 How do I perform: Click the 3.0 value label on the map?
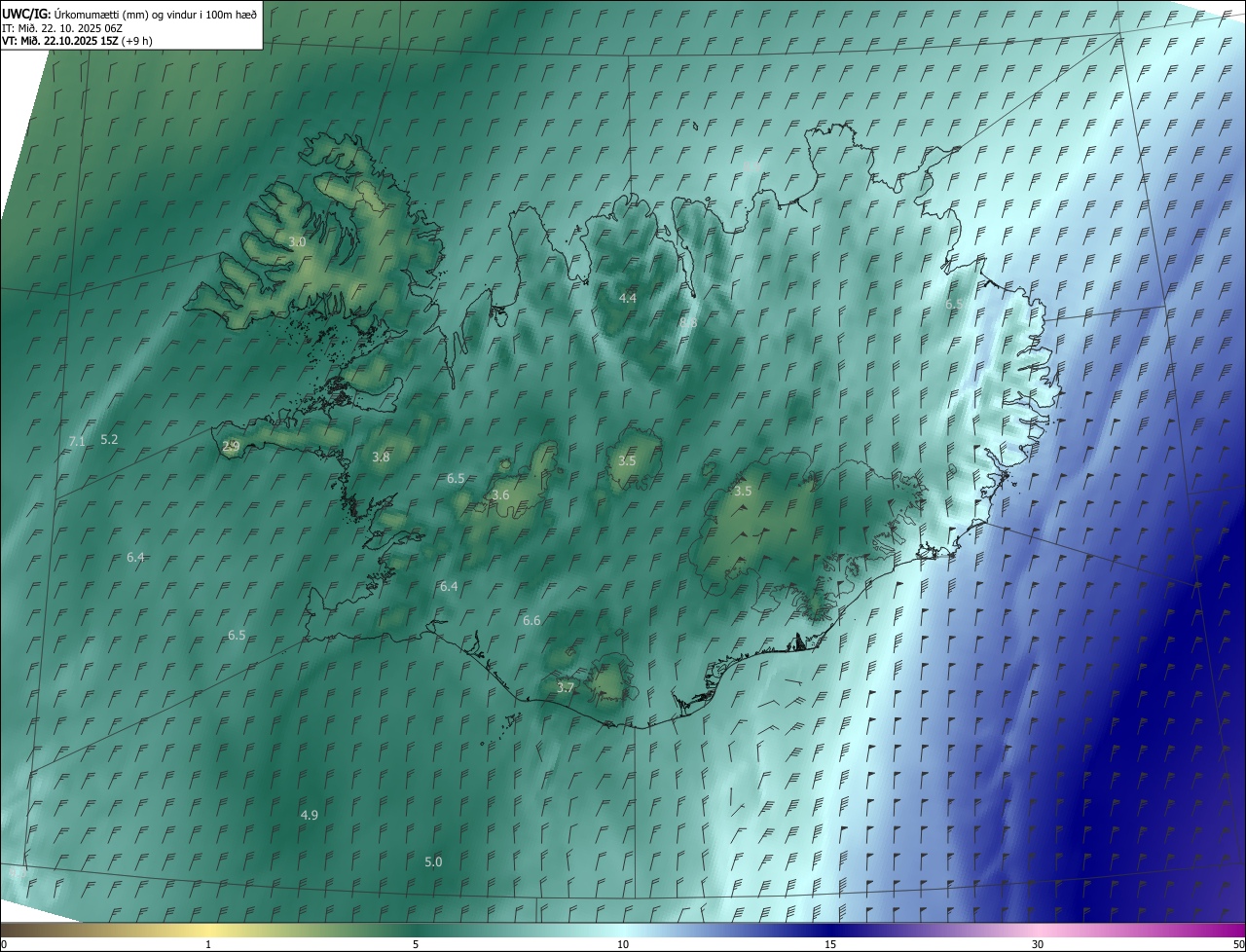pos(297,241)
